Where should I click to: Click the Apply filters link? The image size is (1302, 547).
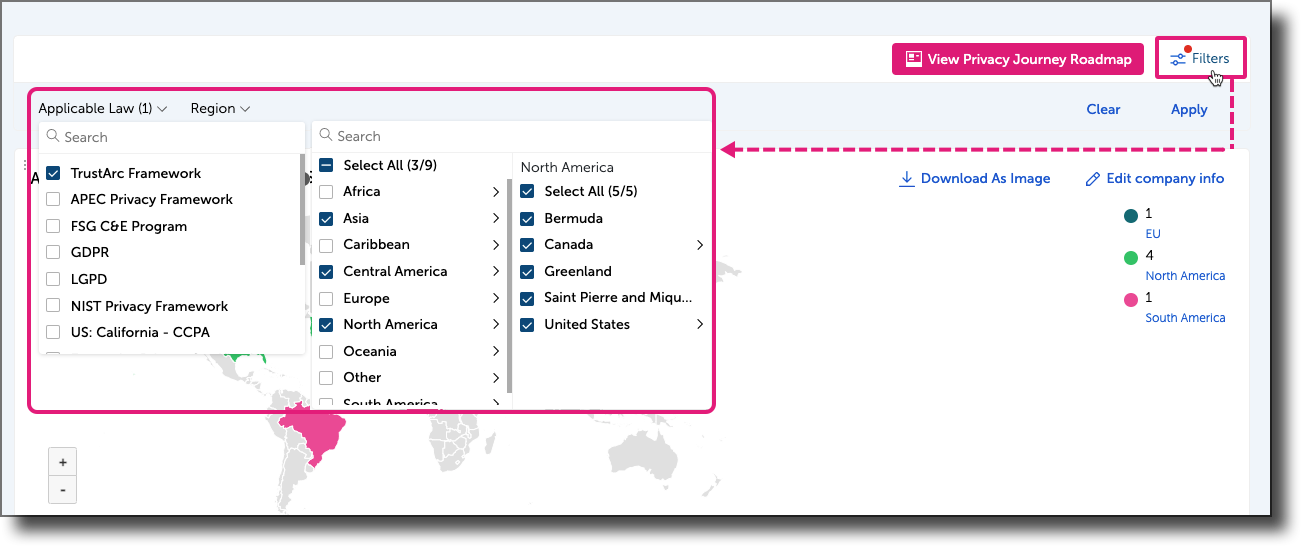(1189, 110)
